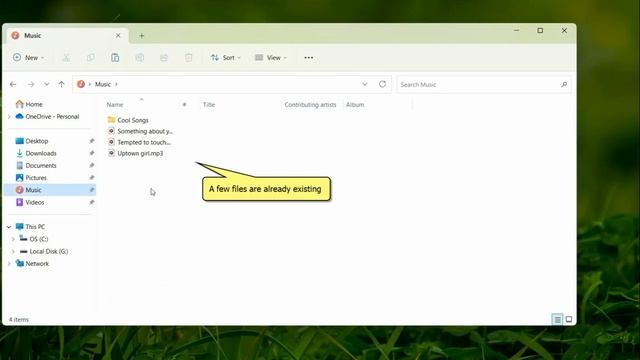Sort by the Title column header
This screenshot has width=640, height=360.
click(209, 105)
